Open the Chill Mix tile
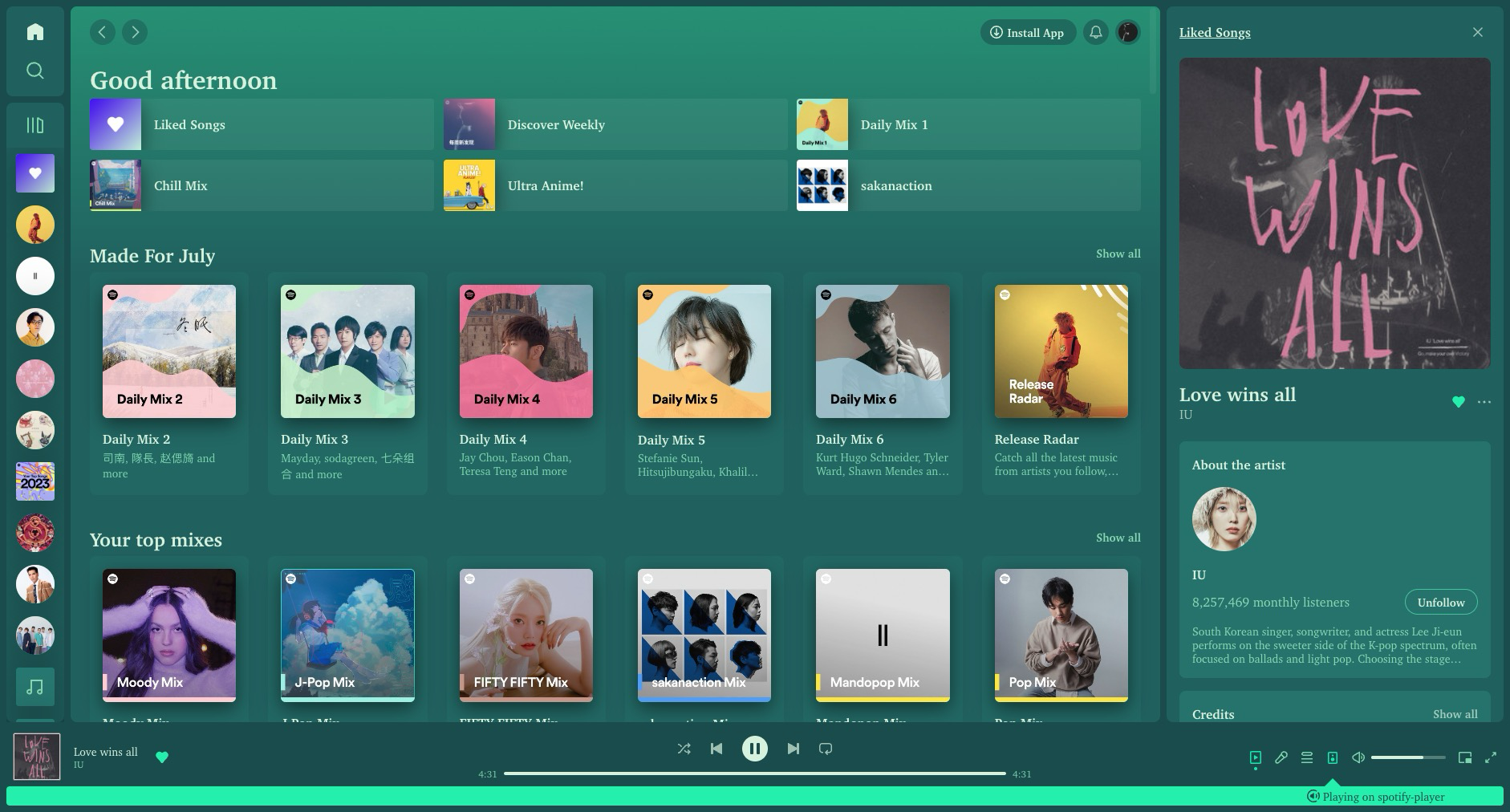The width and height of the screenshot is (1510, 812). (262, 185)
